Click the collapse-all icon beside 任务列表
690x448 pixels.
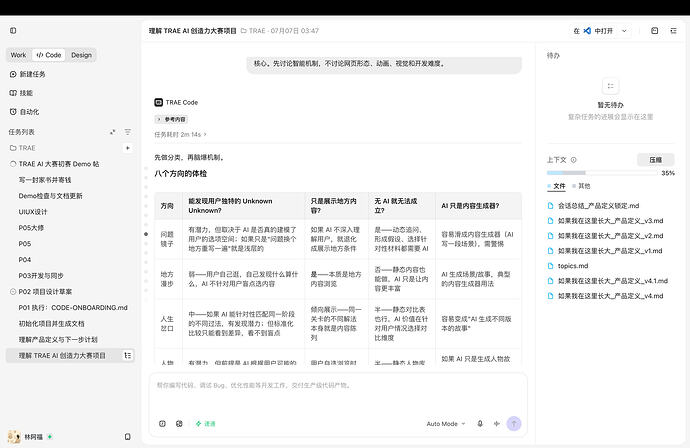coord(113,132)
